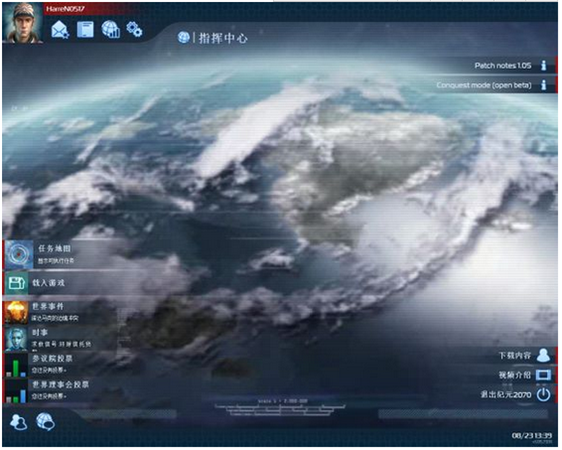The image size is (562, 450).
Task: Open the globe chat icon at bottom left
Action: click(x=45, y=421)
